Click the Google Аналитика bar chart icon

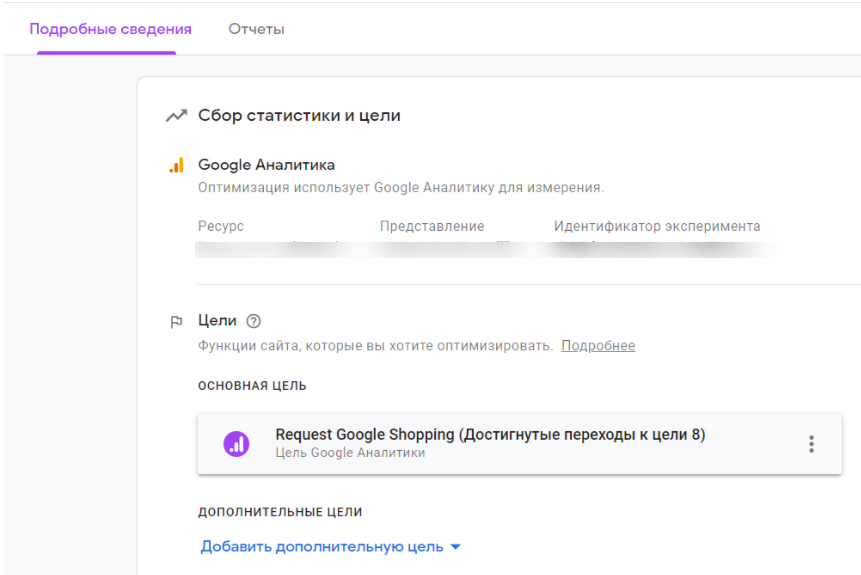coord(176,165)
